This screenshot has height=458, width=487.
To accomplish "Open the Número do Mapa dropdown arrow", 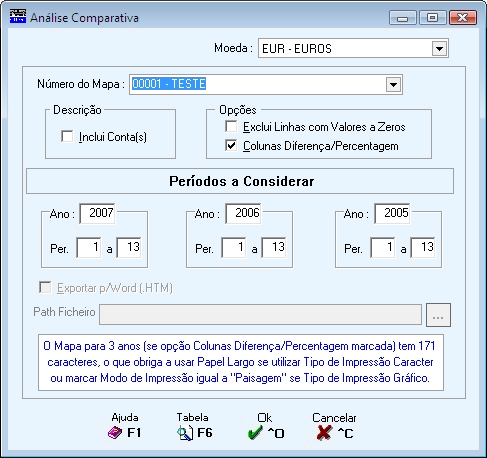I will (x=393, y=84).
